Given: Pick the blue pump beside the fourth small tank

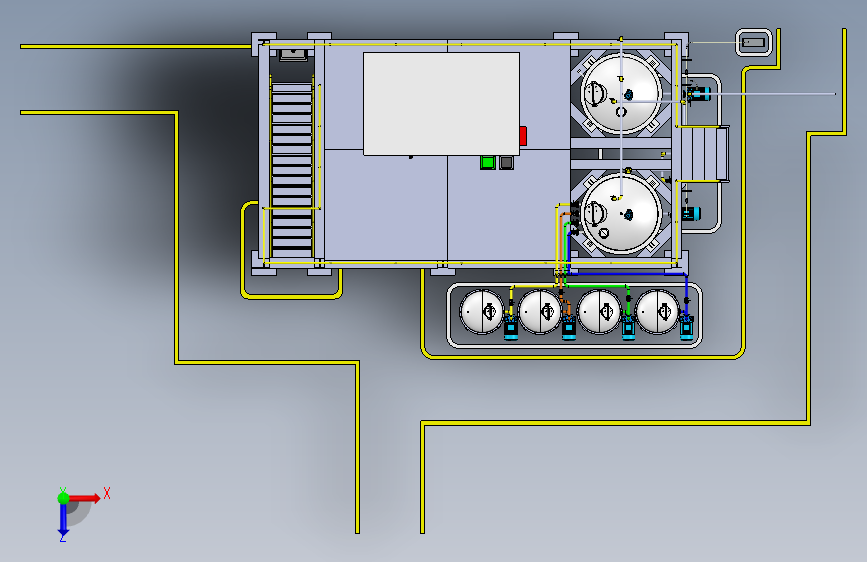Looking at the screenshot, I should click(687, 327).
